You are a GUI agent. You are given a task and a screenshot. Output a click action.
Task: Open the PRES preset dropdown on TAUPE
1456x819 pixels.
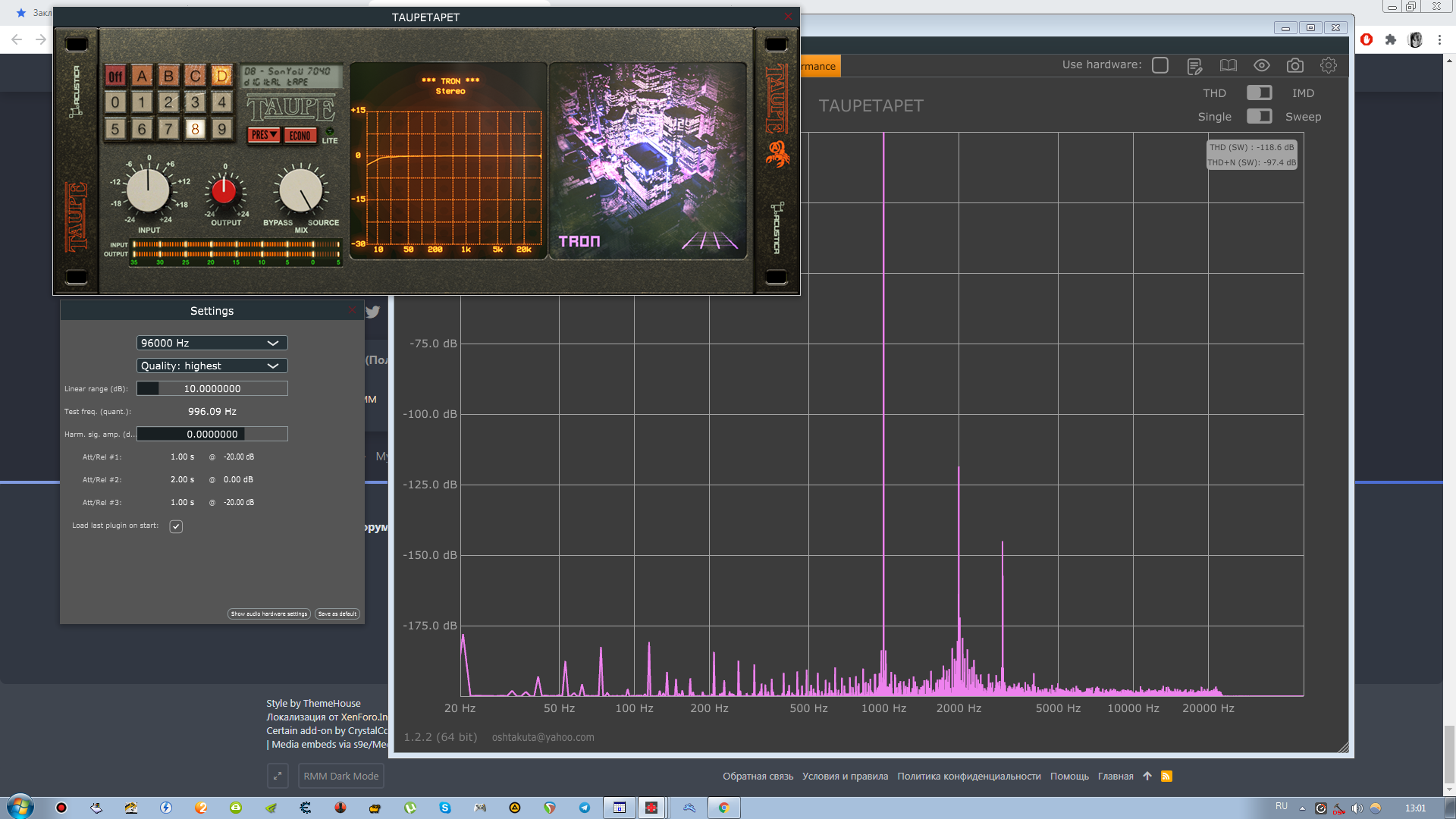coord(264,135)
